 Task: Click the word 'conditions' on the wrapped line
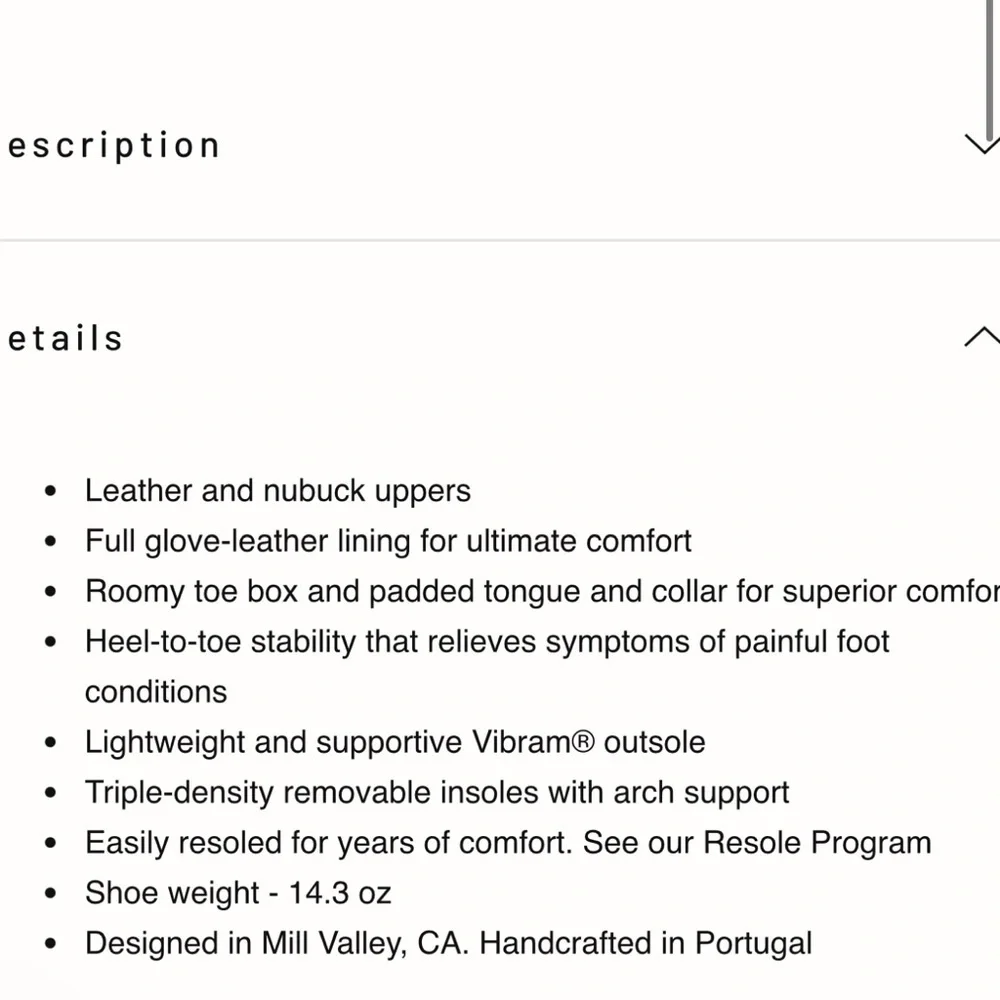point(156,692)
